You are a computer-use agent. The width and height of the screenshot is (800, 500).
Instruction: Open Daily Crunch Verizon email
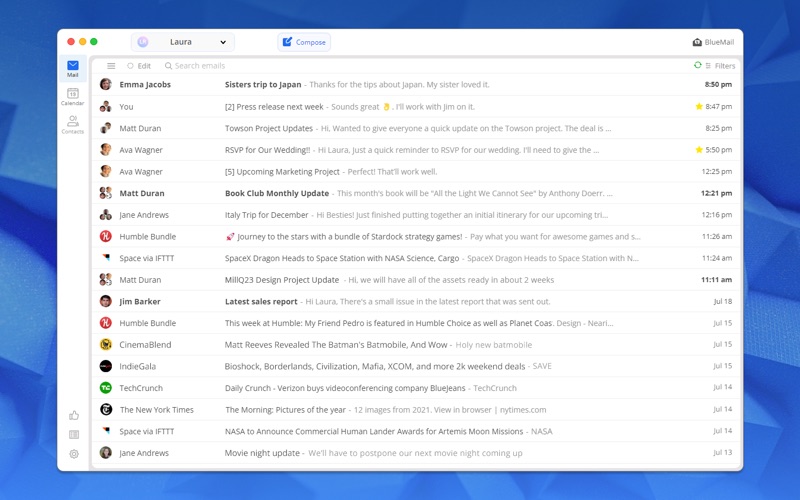point(416,388)
